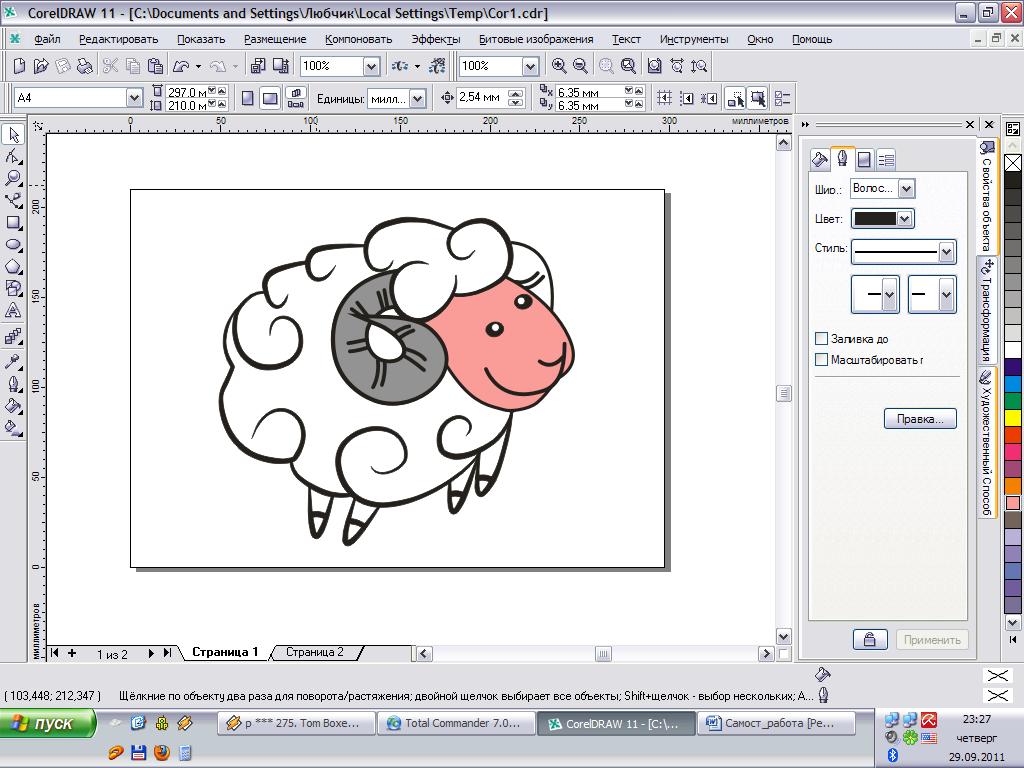Viewport: 1024px width, 768px height.
Task: Switch to 'Страница 2' page tab
Action: [314, 652]
